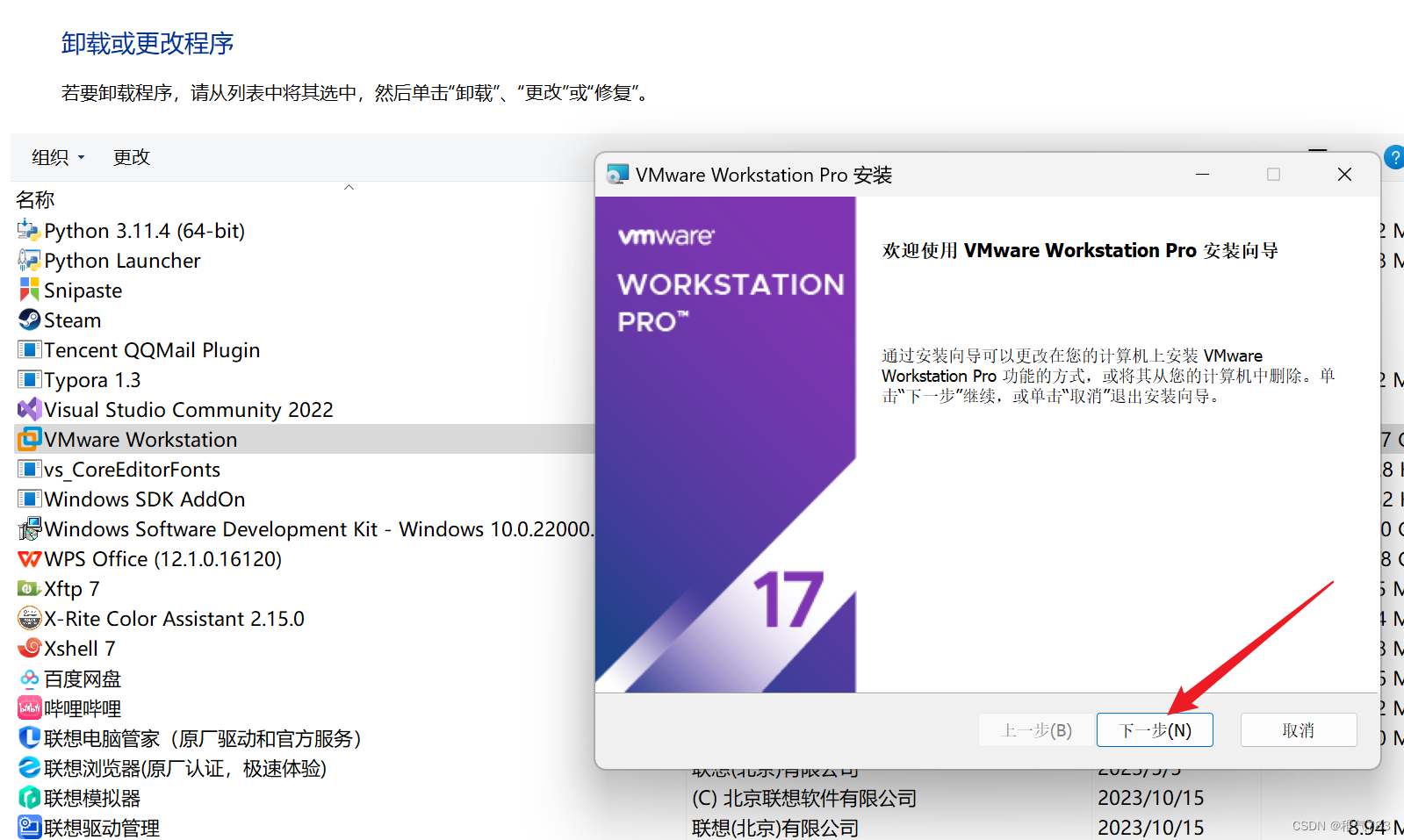The width and height of the screenshot is (1404, 840).
Task: Click publisher 联想(北京)有限公司 in the last row
Action: [775, 828]
